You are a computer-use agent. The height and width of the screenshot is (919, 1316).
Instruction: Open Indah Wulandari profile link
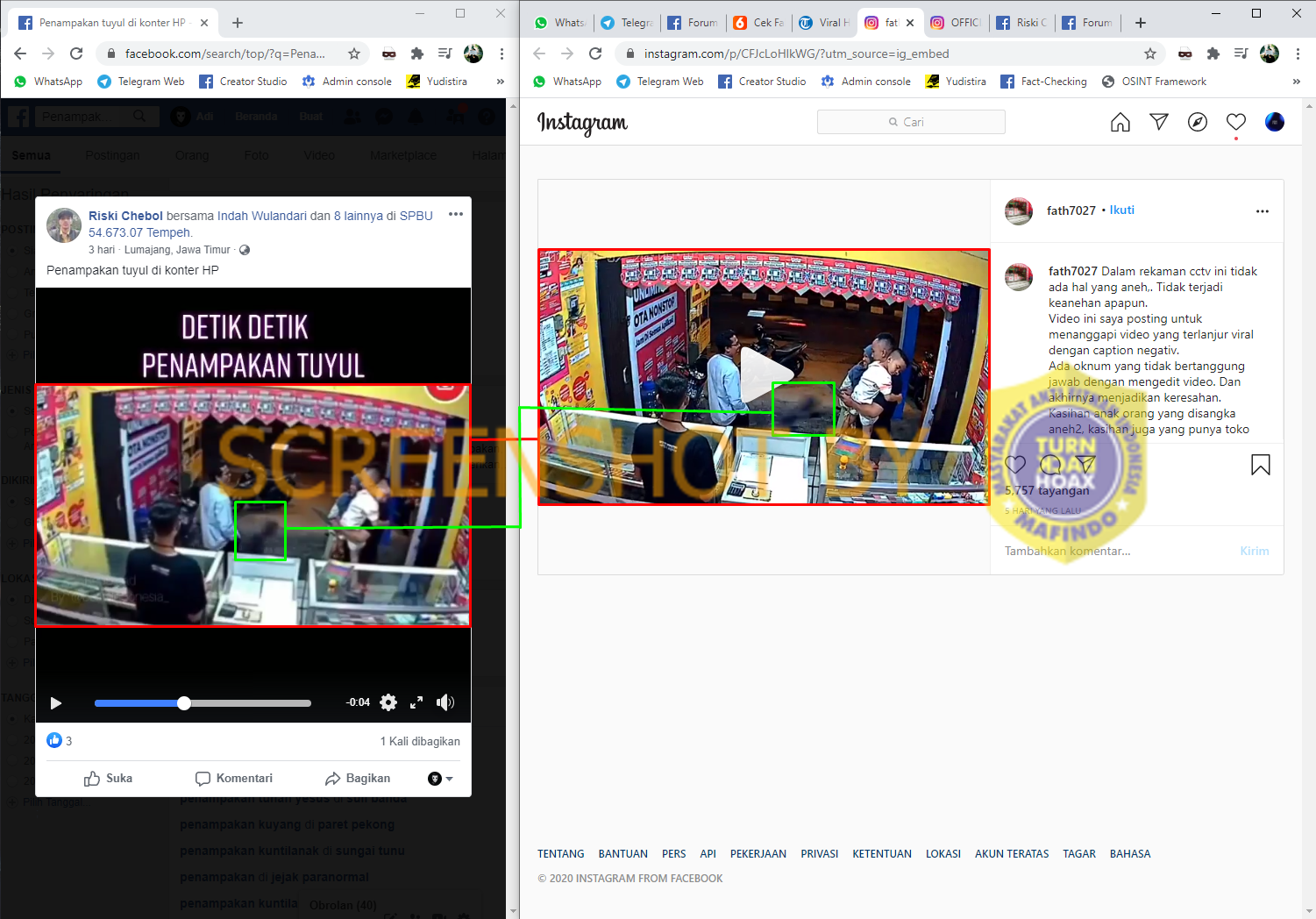(262, 216)
